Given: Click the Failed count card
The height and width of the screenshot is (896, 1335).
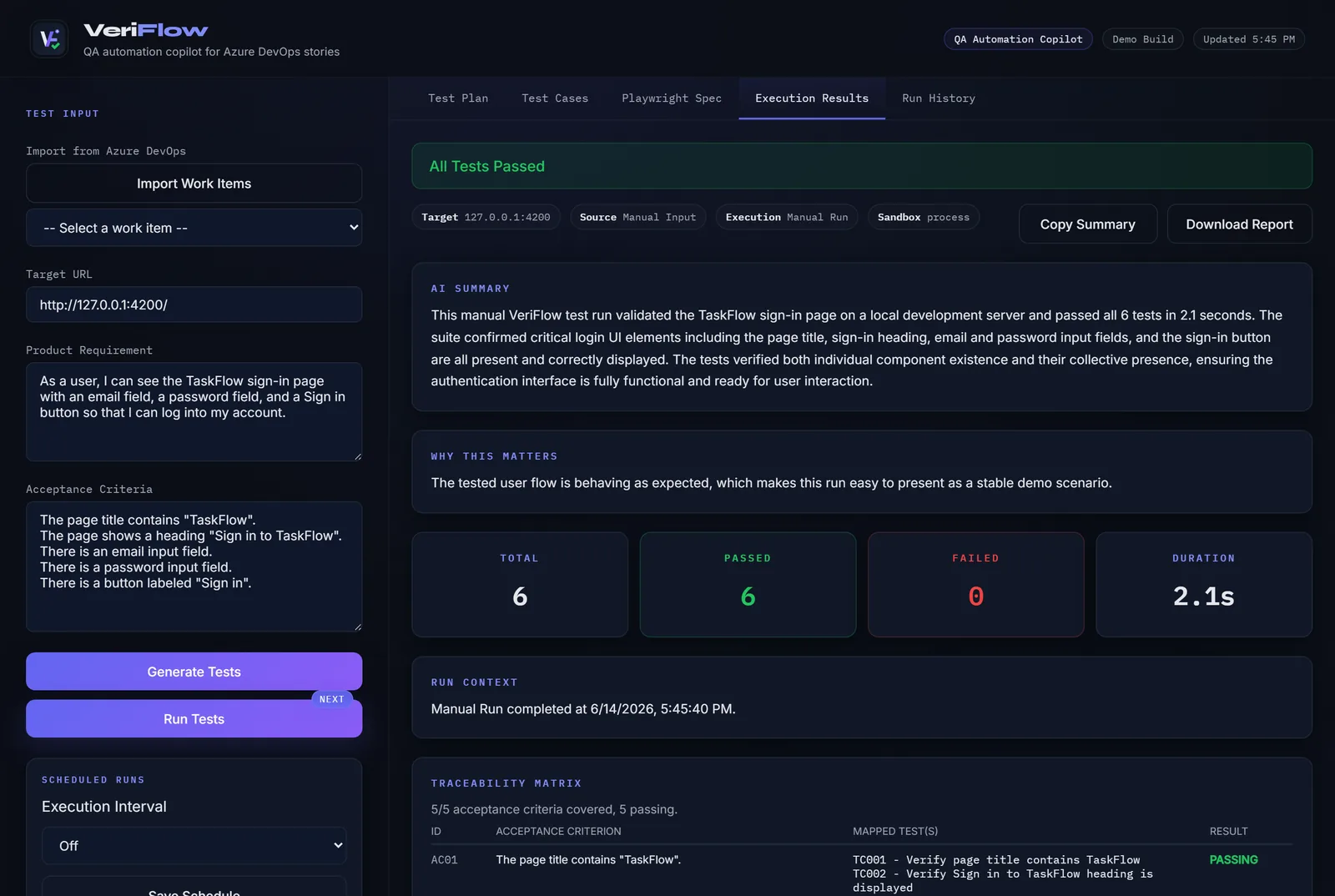Looking at the screenshot, I should pos(976,585).
